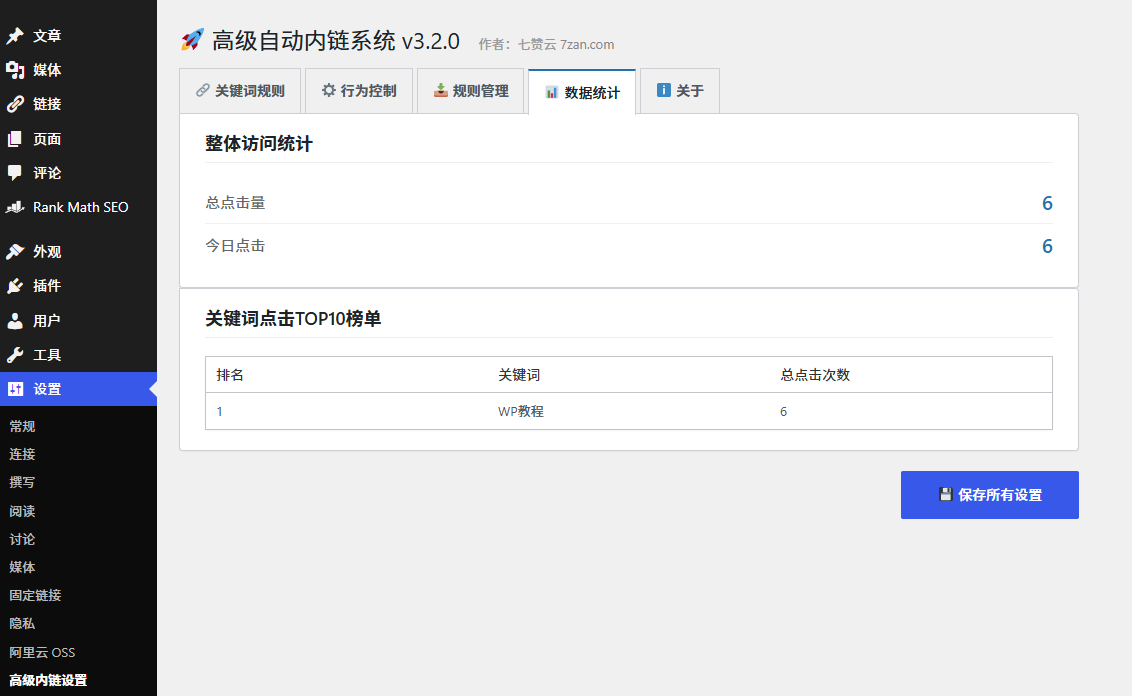Viewport: 1132px width, 696px height.
Task: Click the 关键词 column header
Action: (x=519, y=375)
